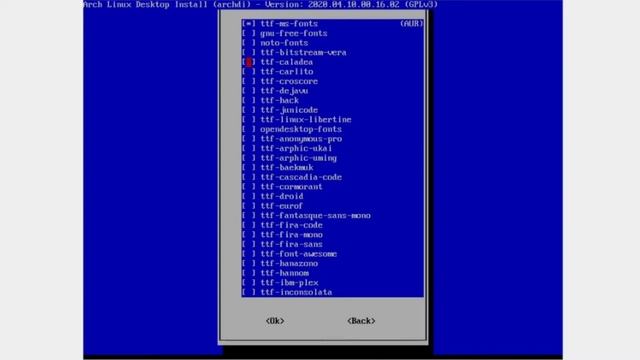Check the opendesktop-fonts checkbox
The height and width of the screenshot is (360, 640).
pos(249,129)
